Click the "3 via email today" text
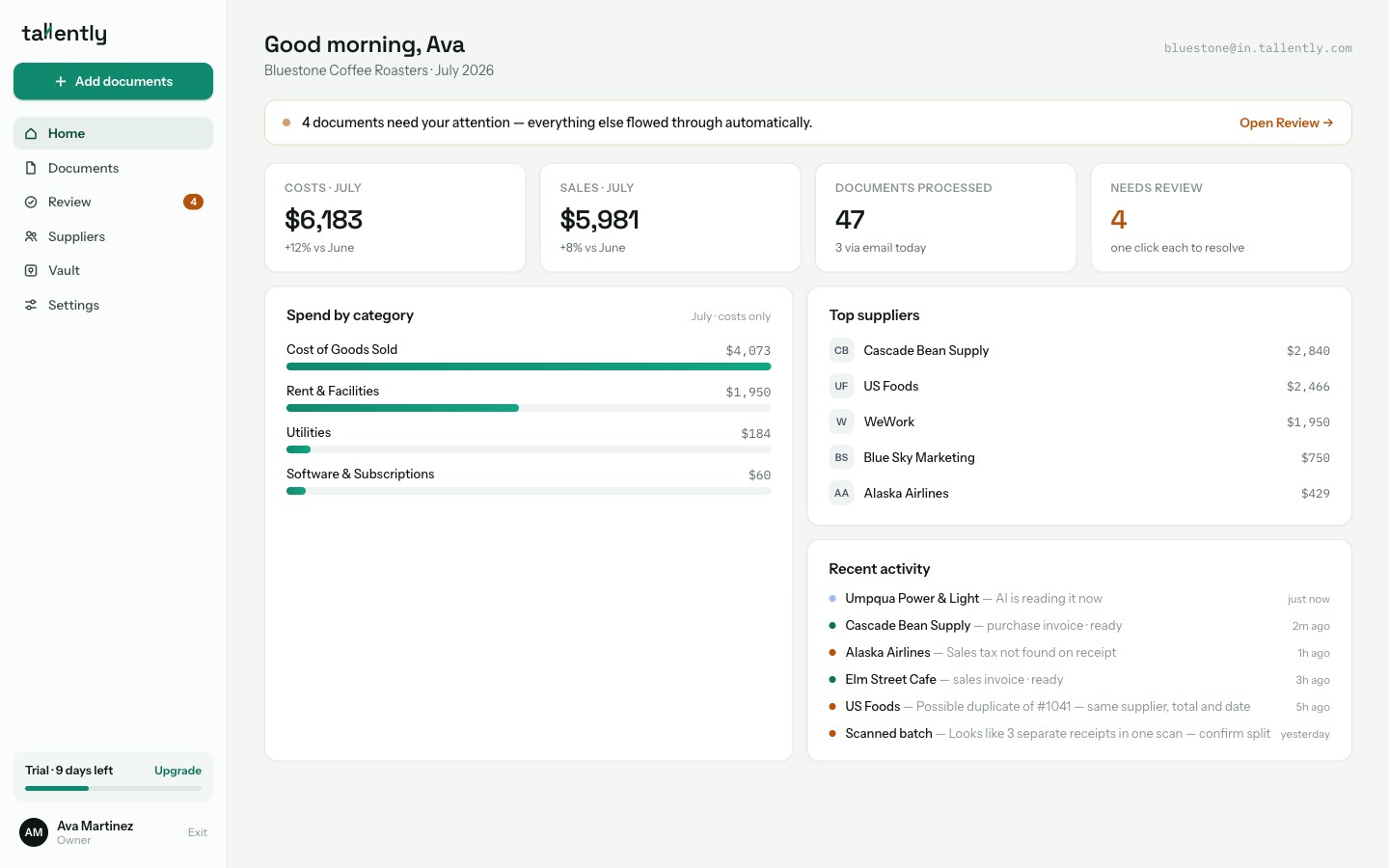 [881, 248]
